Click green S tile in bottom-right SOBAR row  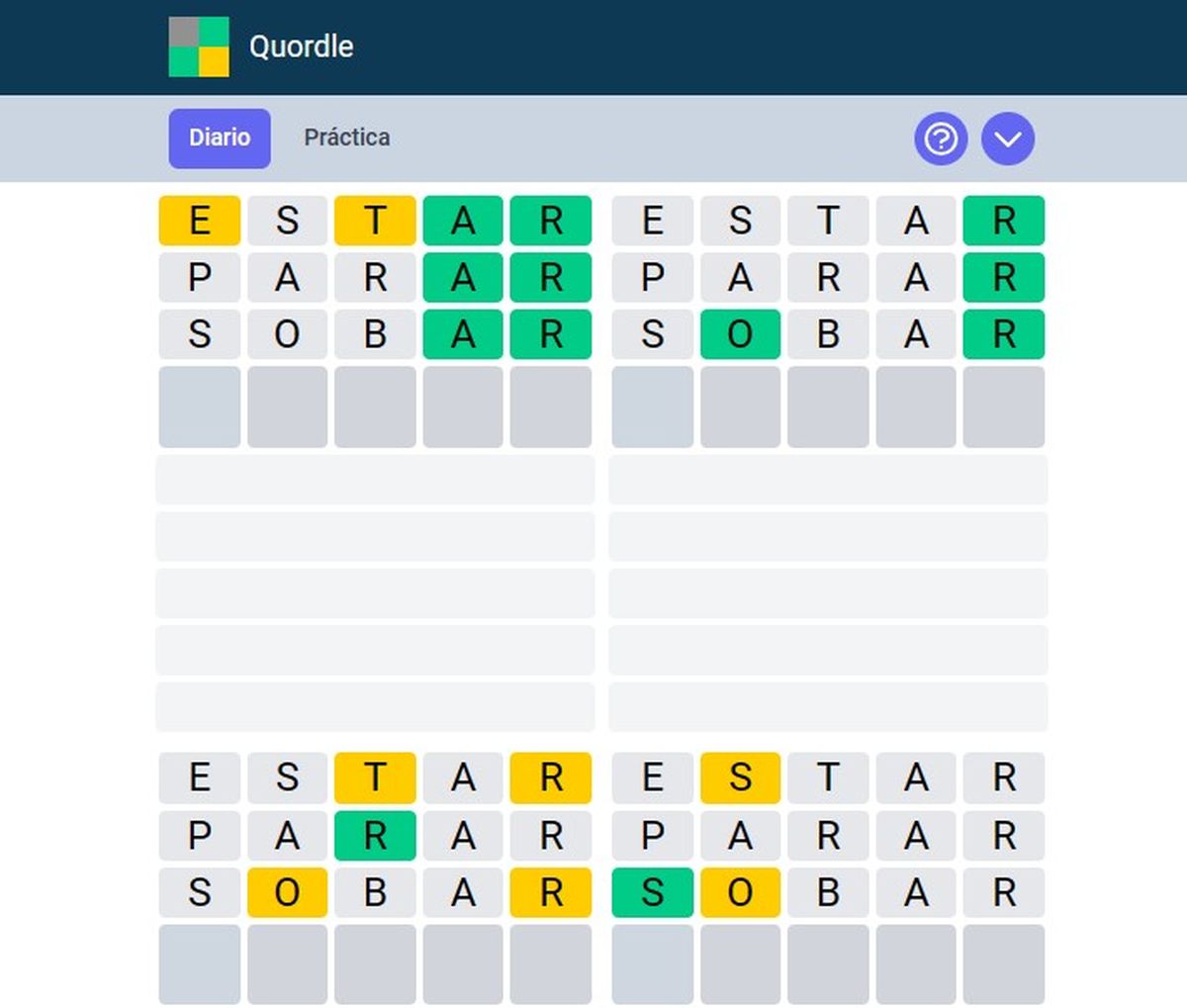point(653,893)
